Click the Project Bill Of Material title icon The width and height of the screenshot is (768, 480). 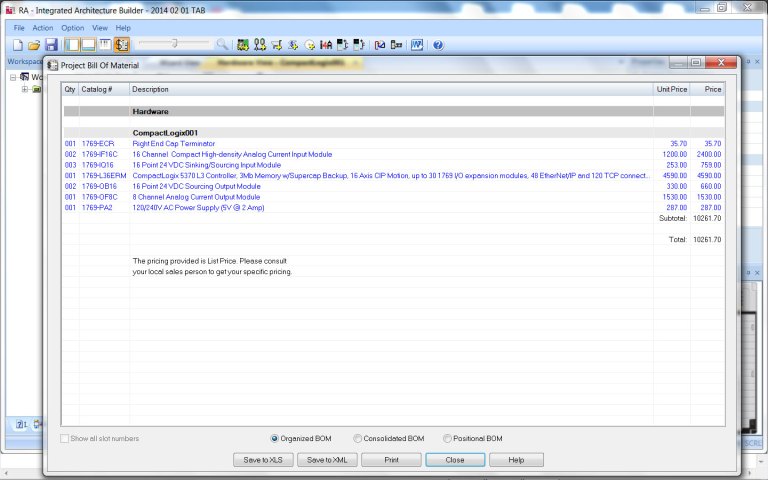[x=52, y=65]
